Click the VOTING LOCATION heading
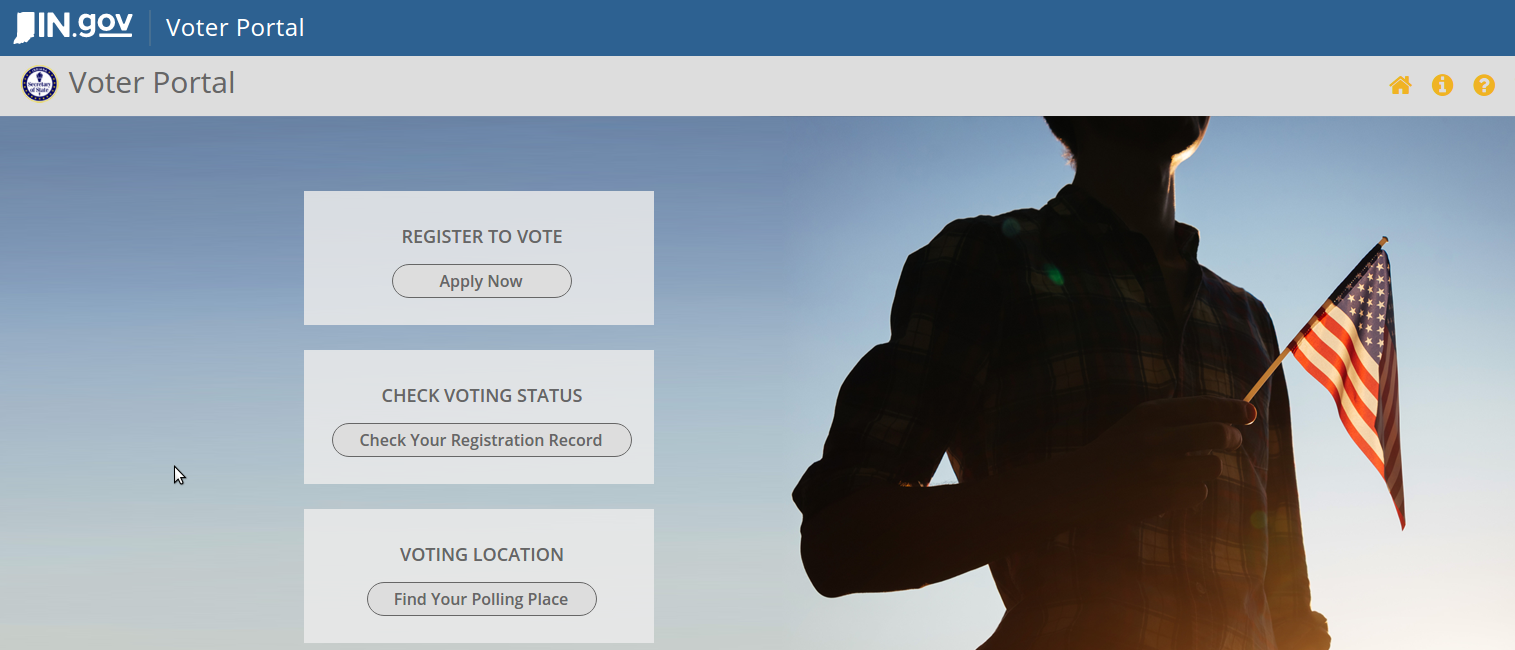Screen dimensions: 1515x650 point(482,555)
